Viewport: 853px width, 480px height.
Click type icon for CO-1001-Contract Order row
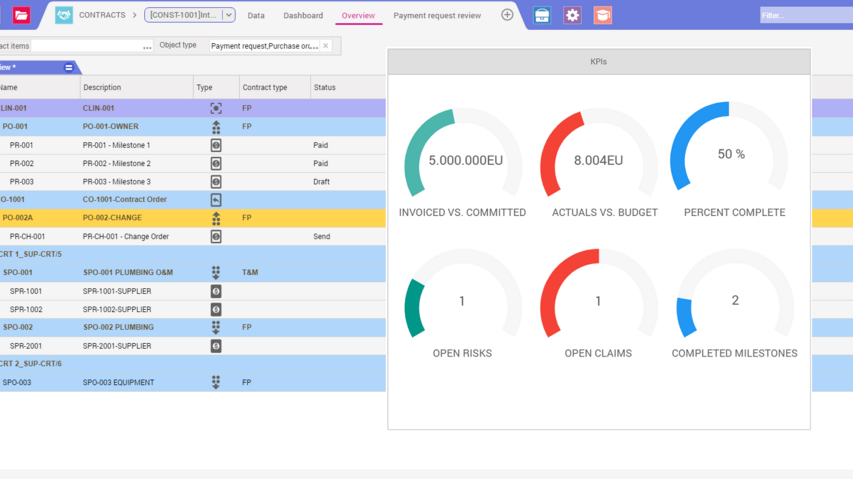(215, 200)
